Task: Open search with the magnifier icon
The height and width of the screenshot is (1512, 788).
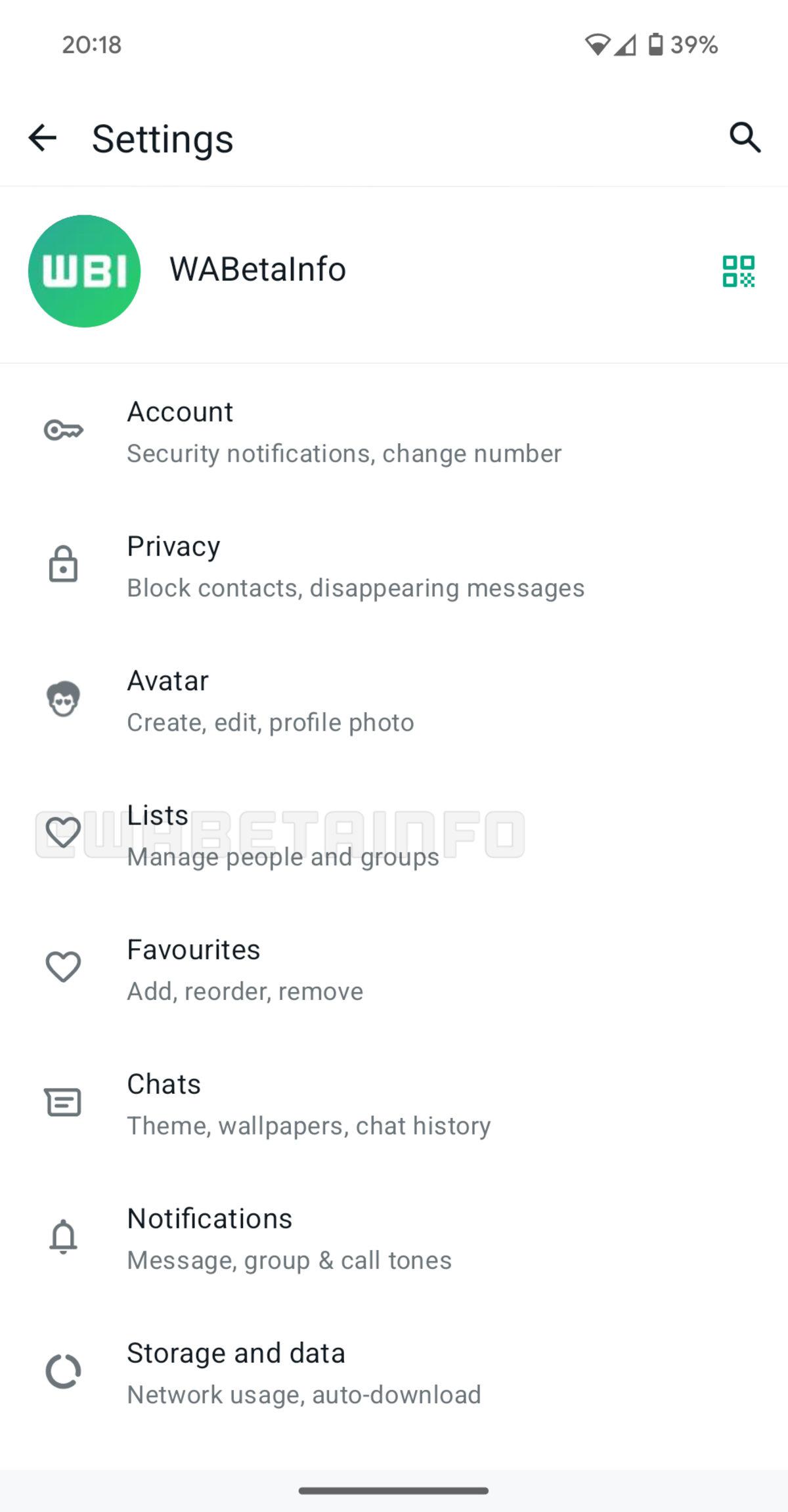Action: [x=745, y=138]
